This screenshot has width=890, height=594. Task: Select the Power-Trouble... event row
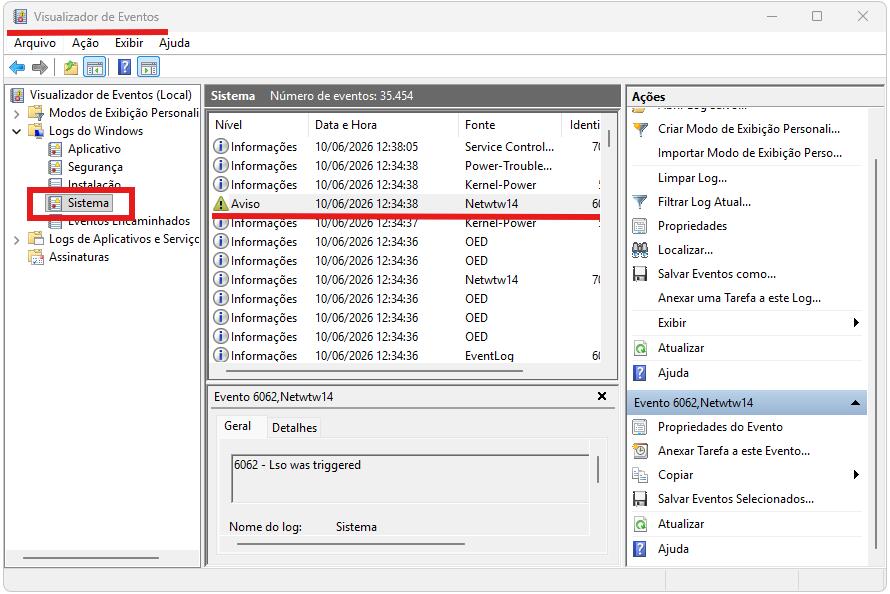coord(406,166)
